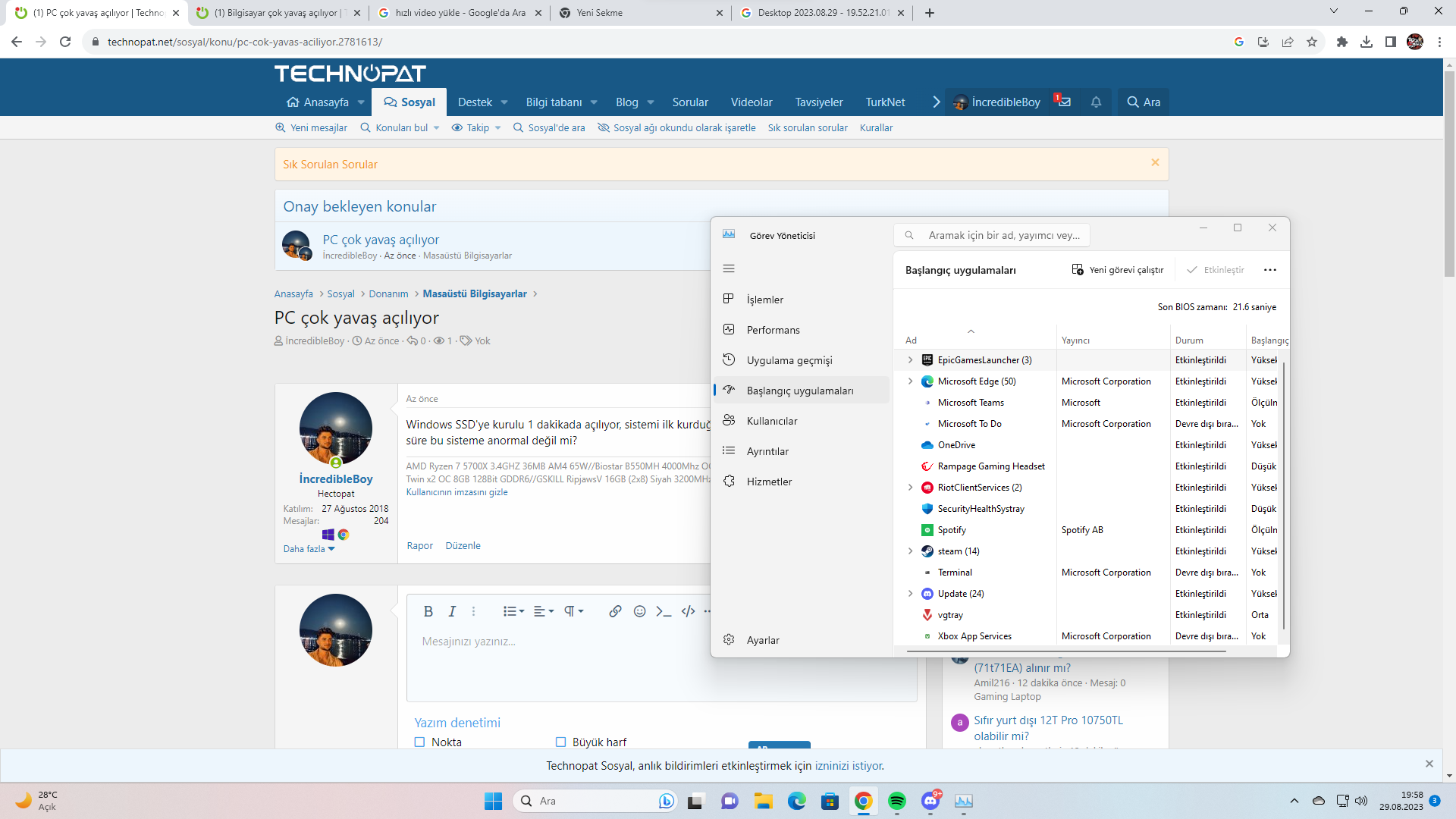Image resolution: width=1456 pixels, height=819 pixels.
Task: Open the Sorular menu item
Action: tap(689, 102)
